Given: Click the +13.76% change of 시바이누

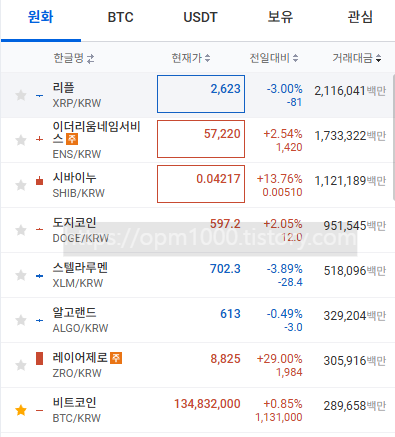Looking at the screenshot, I should tap(279, 179).
